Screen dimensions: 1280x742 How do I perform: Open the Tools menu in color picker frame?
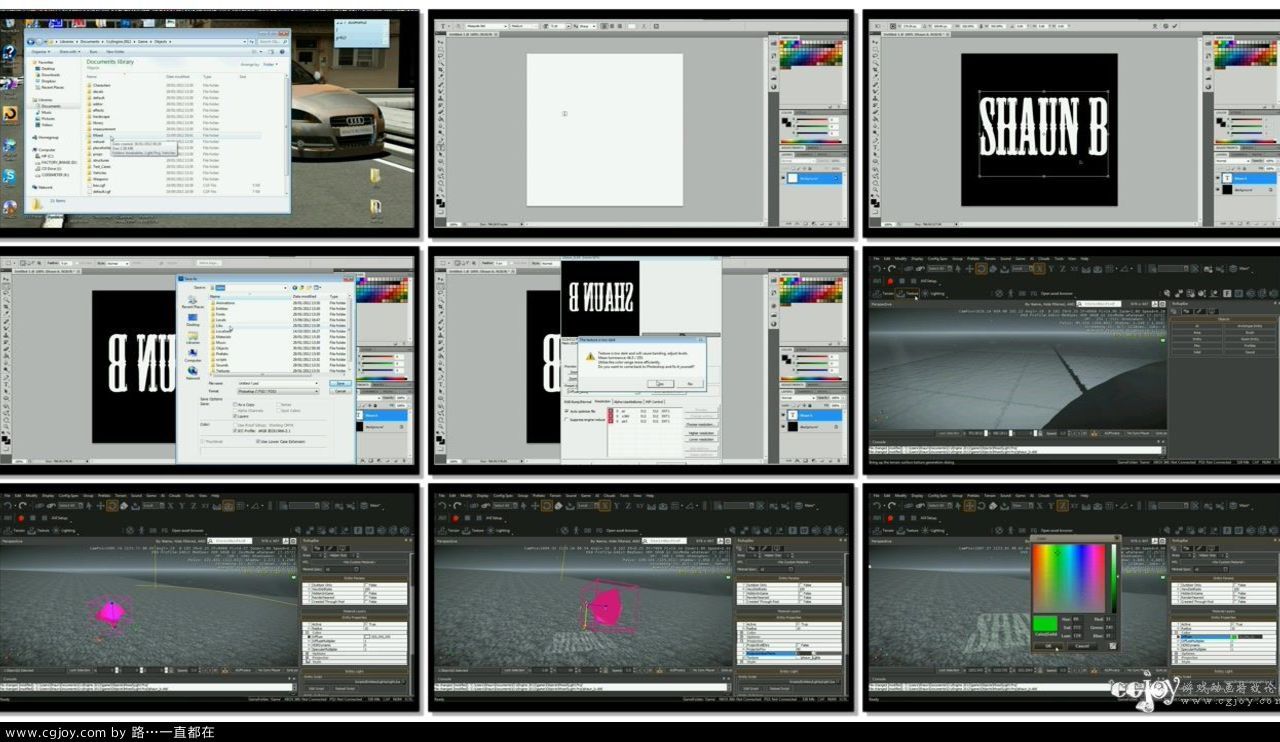pyautogui.click(x=1059, y=496)
